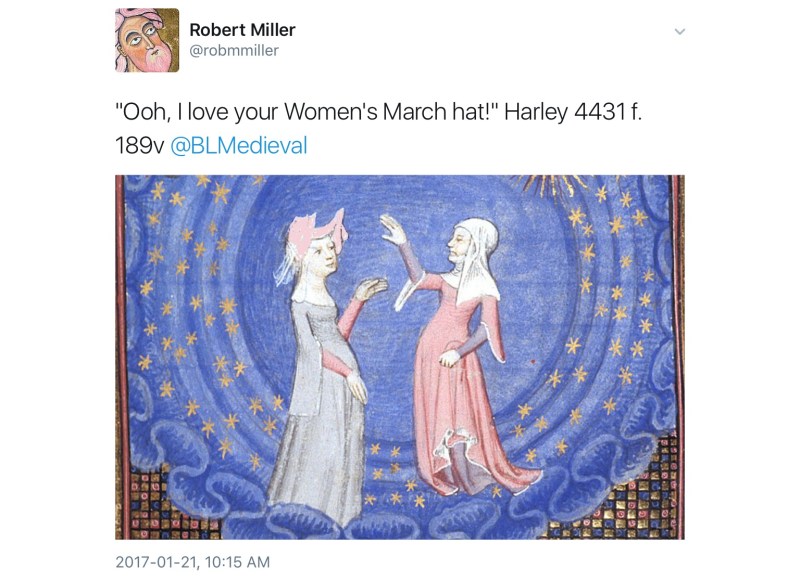The image size is (800, 582).
Task: Click the "189v" folio text
Action: coord(140,145)
